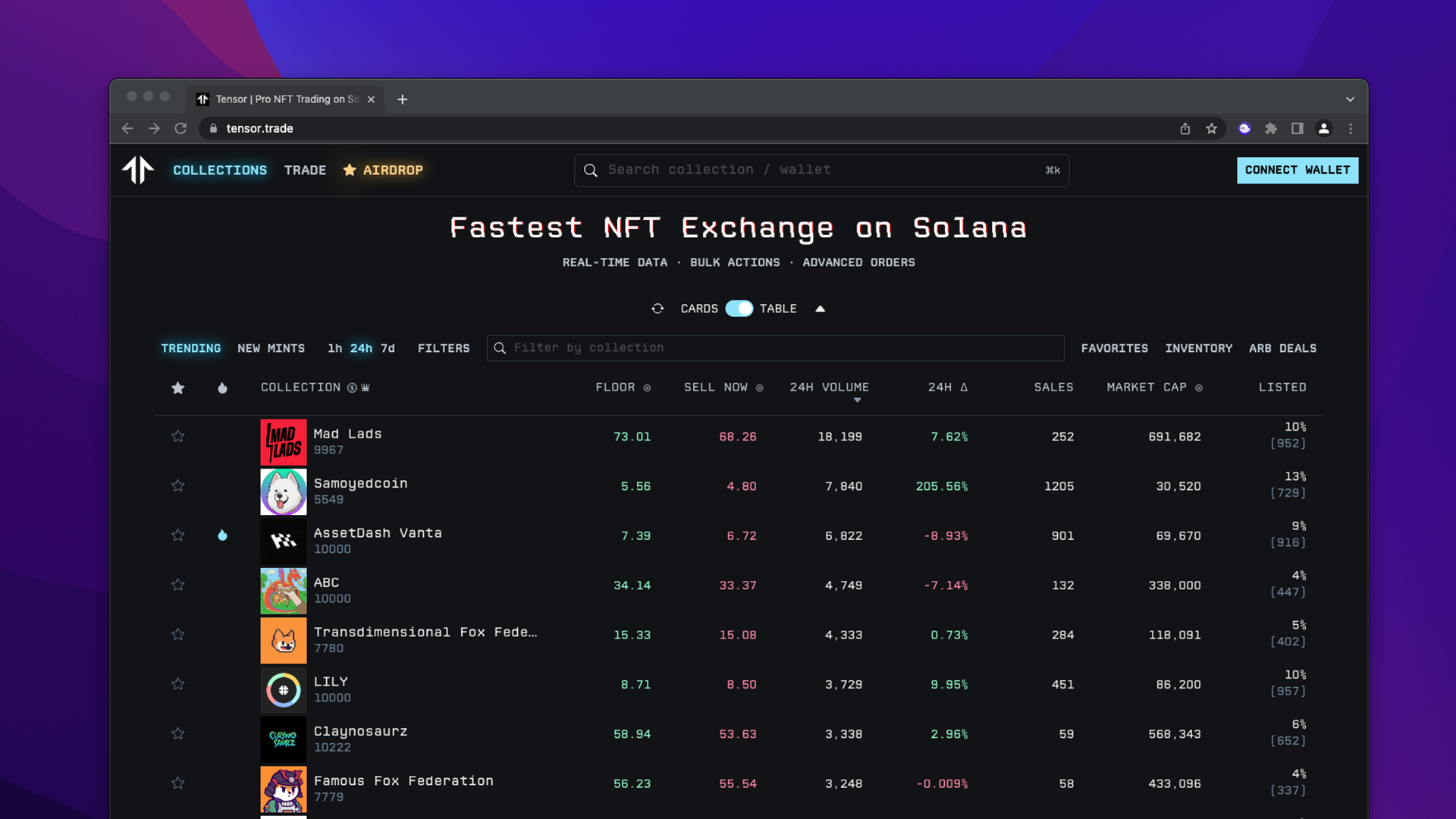1456x819 pixels.
Task: Click the refresh icon beside the Cards toggle
Action: pyautogui.click(x=658, y=309)
